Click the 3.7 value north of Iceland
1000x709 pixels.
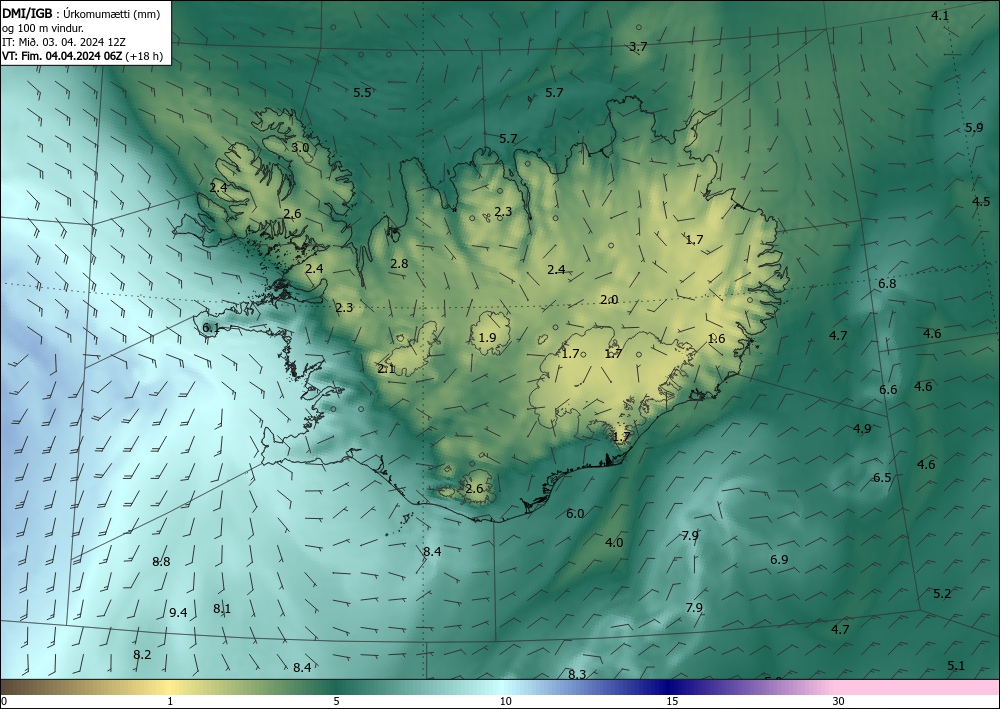point(638,46)
